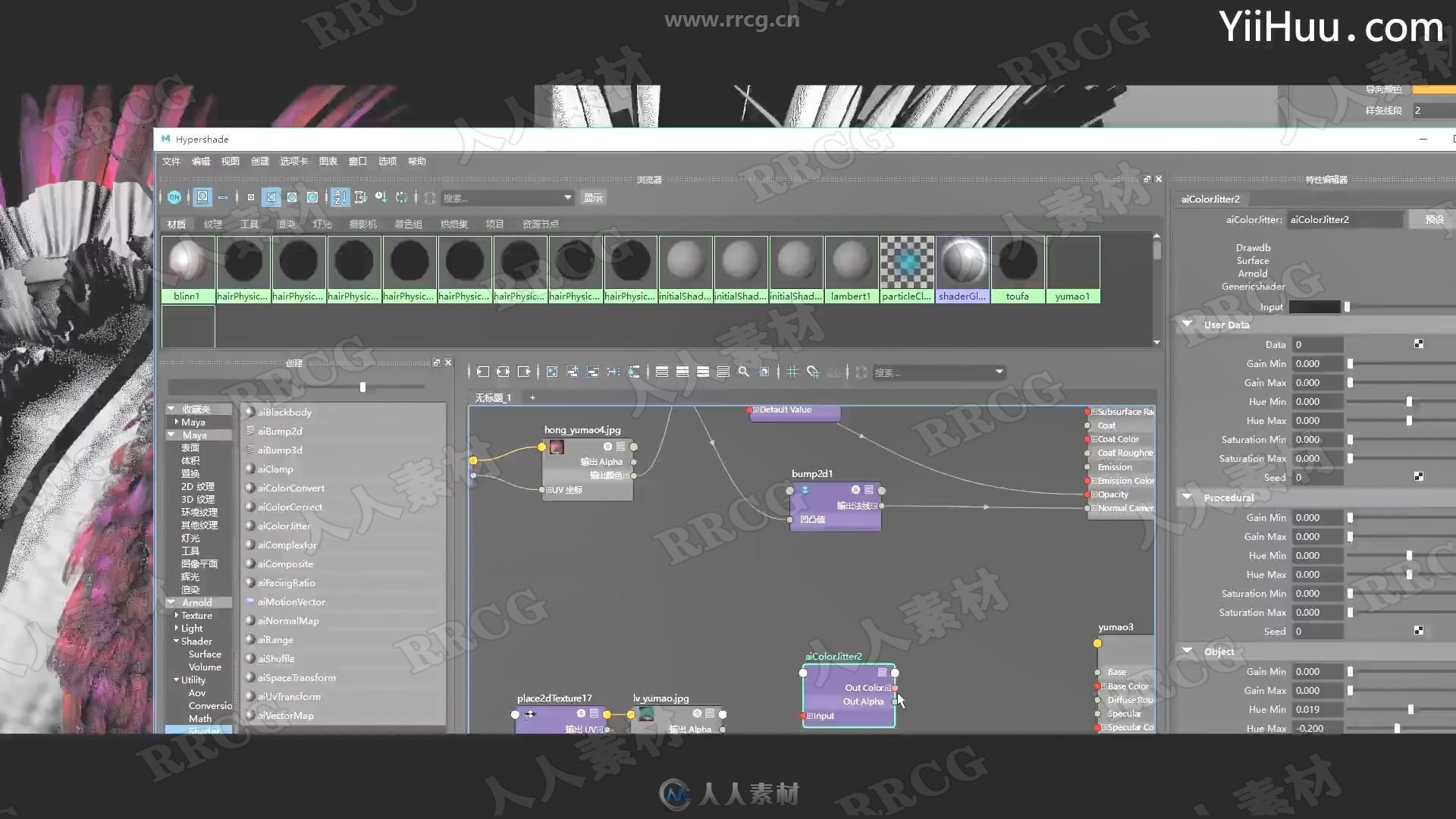Switch to the 着色组 browser tab

(x=409, y=224)
